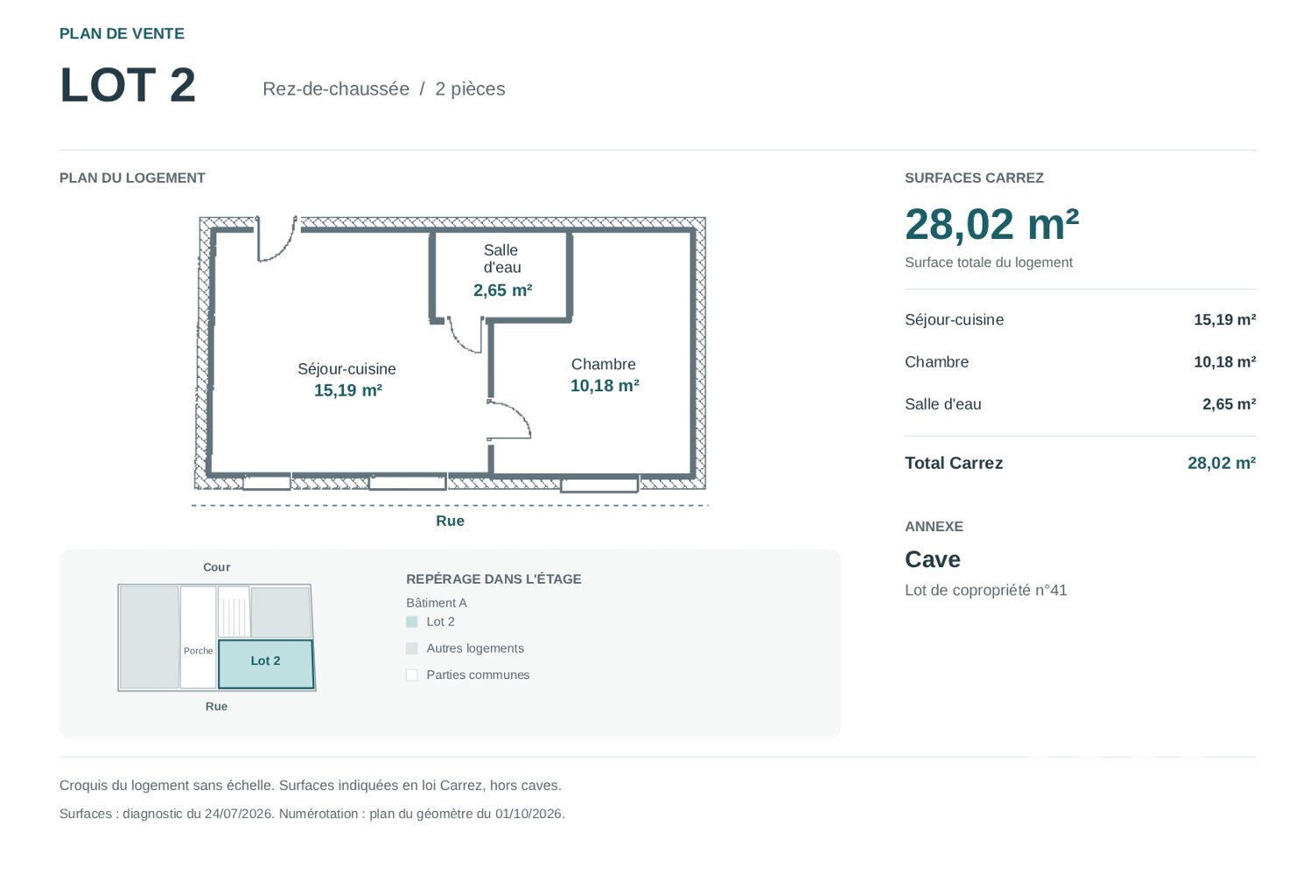The height and width of the screenshot is (896, 1316).
Task: Click the 'Séjour-cuisine' room label in floor plan
Action: 346,369
